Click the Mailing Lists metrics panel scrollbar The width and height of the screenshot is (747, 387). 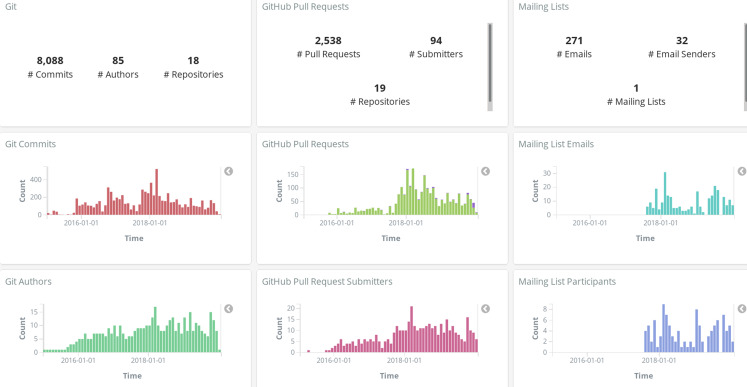tap(745, 67)
